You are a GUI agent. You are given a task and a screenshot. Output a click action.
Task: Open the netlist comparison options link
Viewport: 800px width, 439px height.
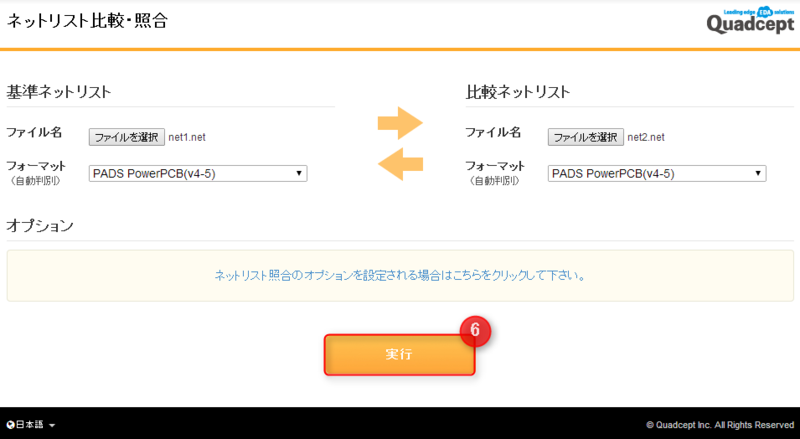(400, 275)
